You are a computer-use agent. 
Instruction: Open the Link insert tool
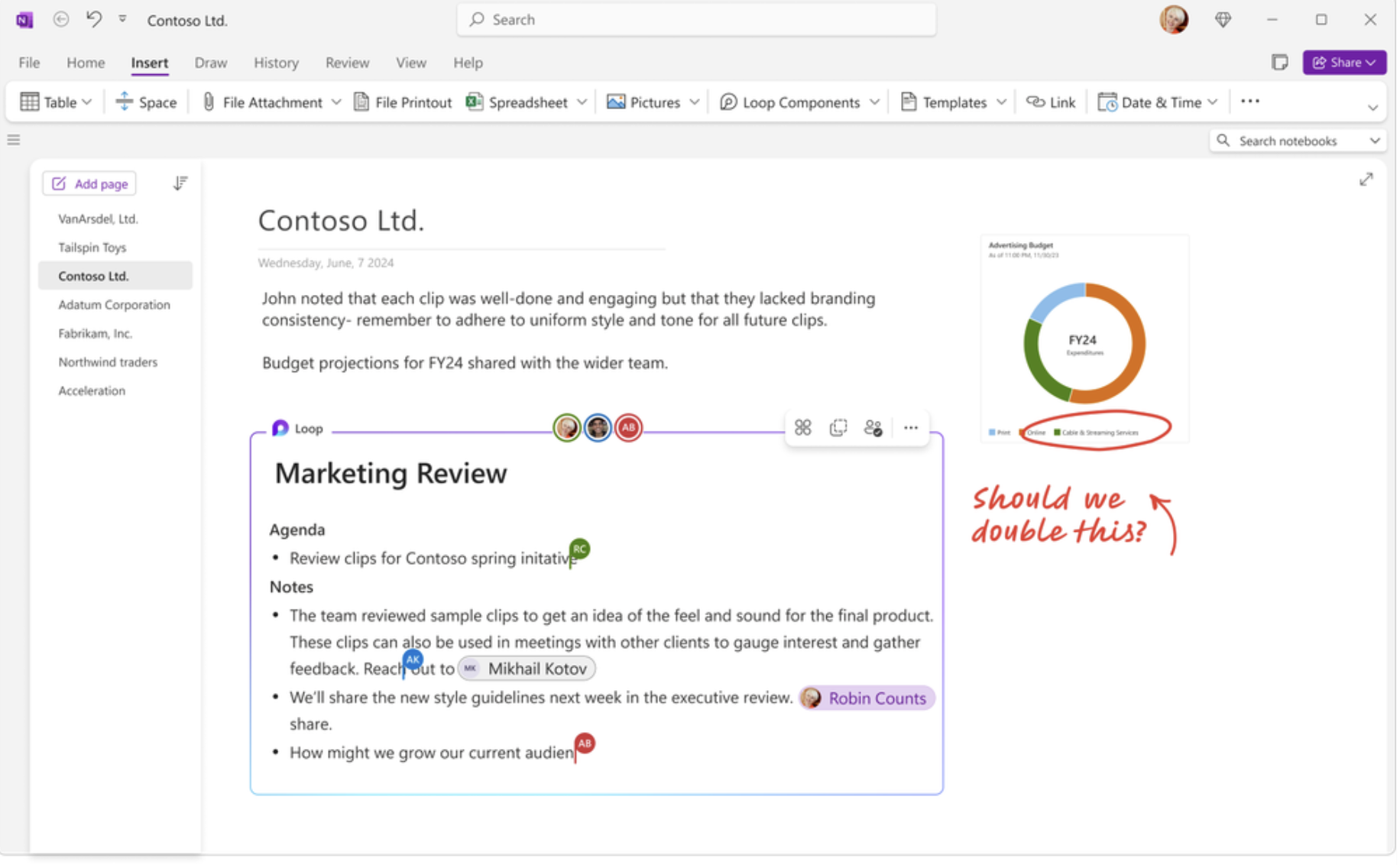point(1051,101)
